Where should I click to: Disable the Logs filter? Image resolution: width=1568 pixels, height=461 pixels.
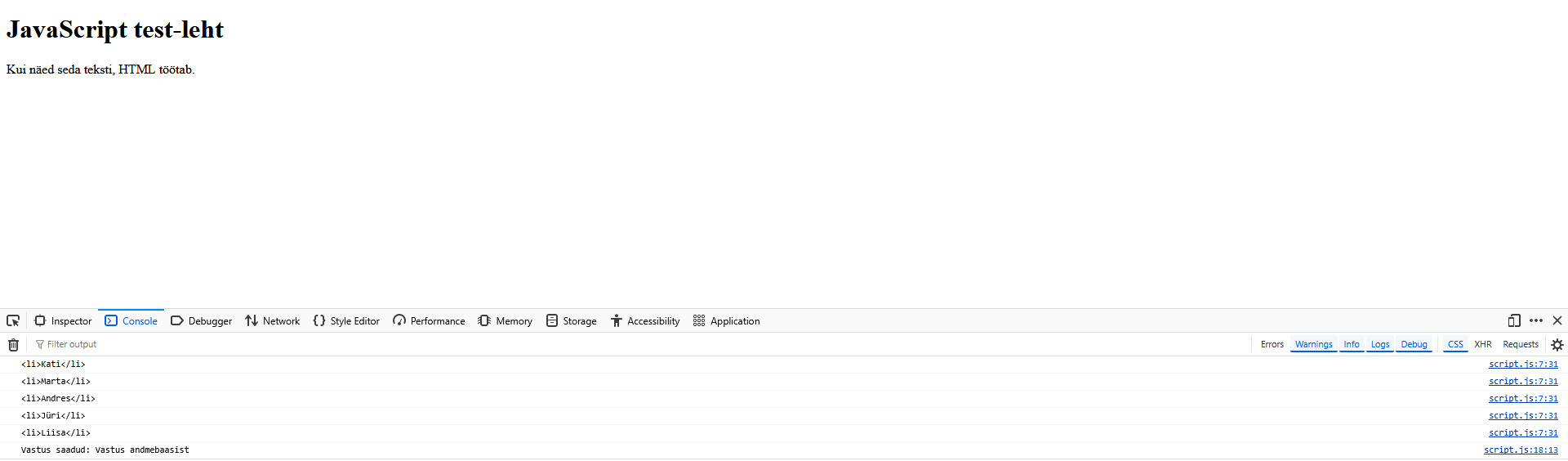tap(1379, 345)
